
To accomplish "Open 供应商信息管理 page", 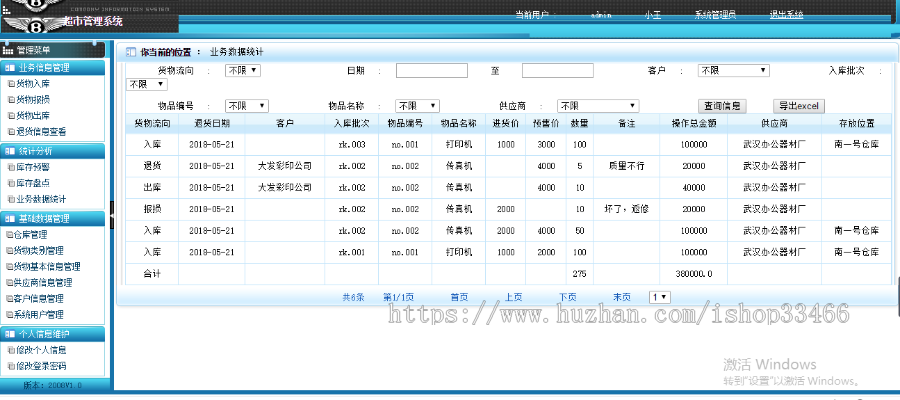I will coord(43,283).
